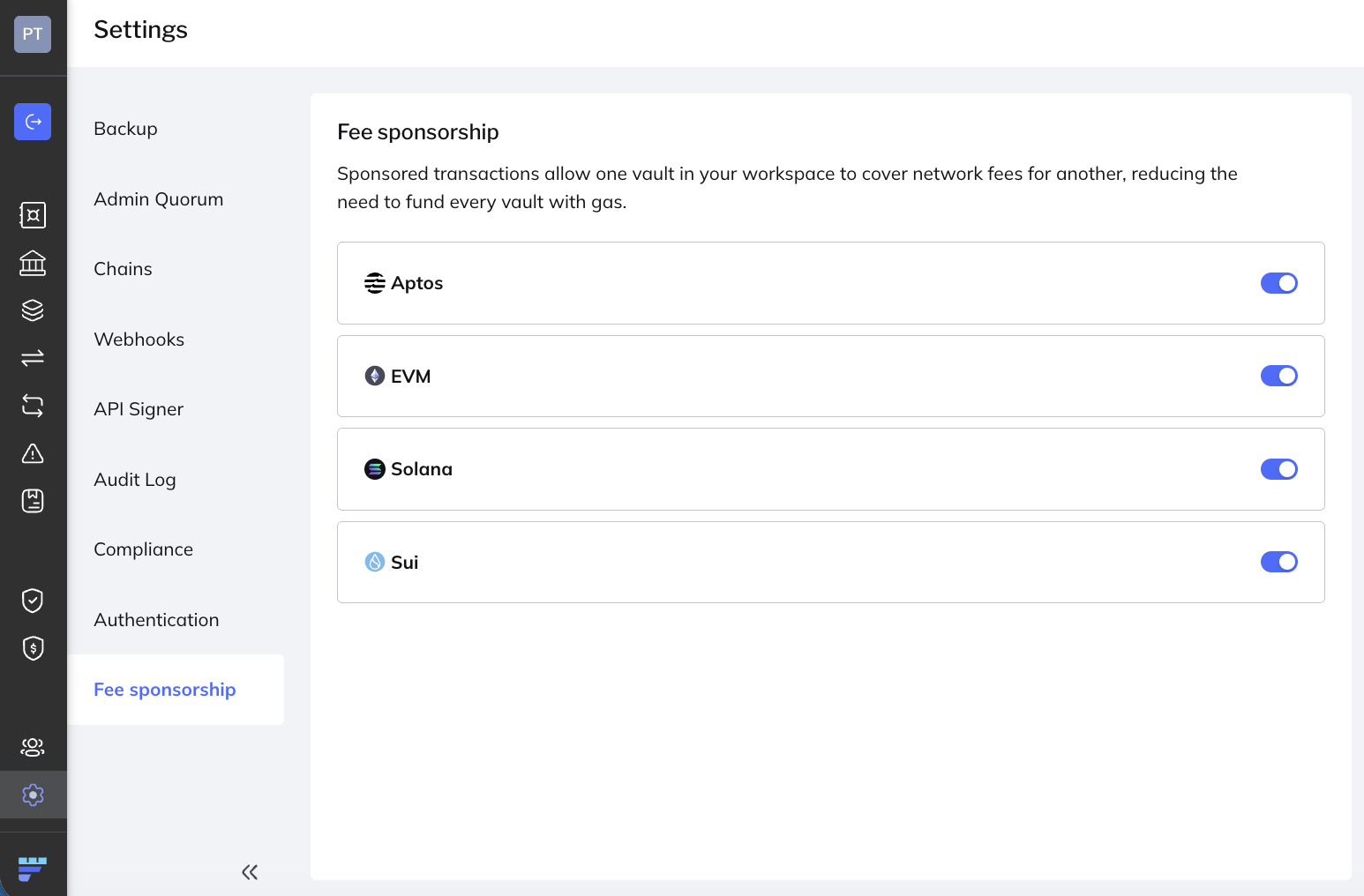Click the settings gear icon in sidebar

tap(33, 795)
